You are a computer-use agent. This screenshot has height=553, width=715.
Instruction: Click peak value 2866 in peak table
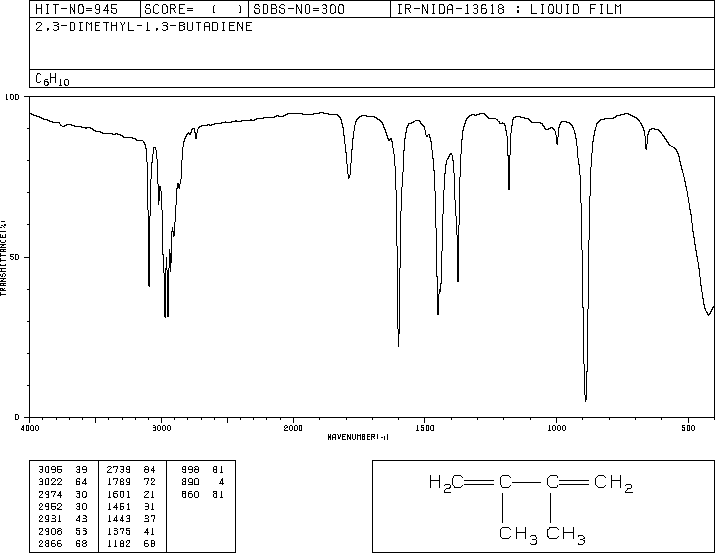pyautogui.click(x=50, y=543)
